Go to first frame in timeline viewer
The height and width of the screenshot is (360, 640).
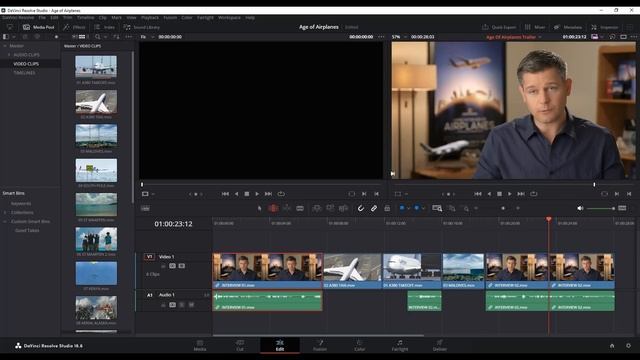(478, 194)
